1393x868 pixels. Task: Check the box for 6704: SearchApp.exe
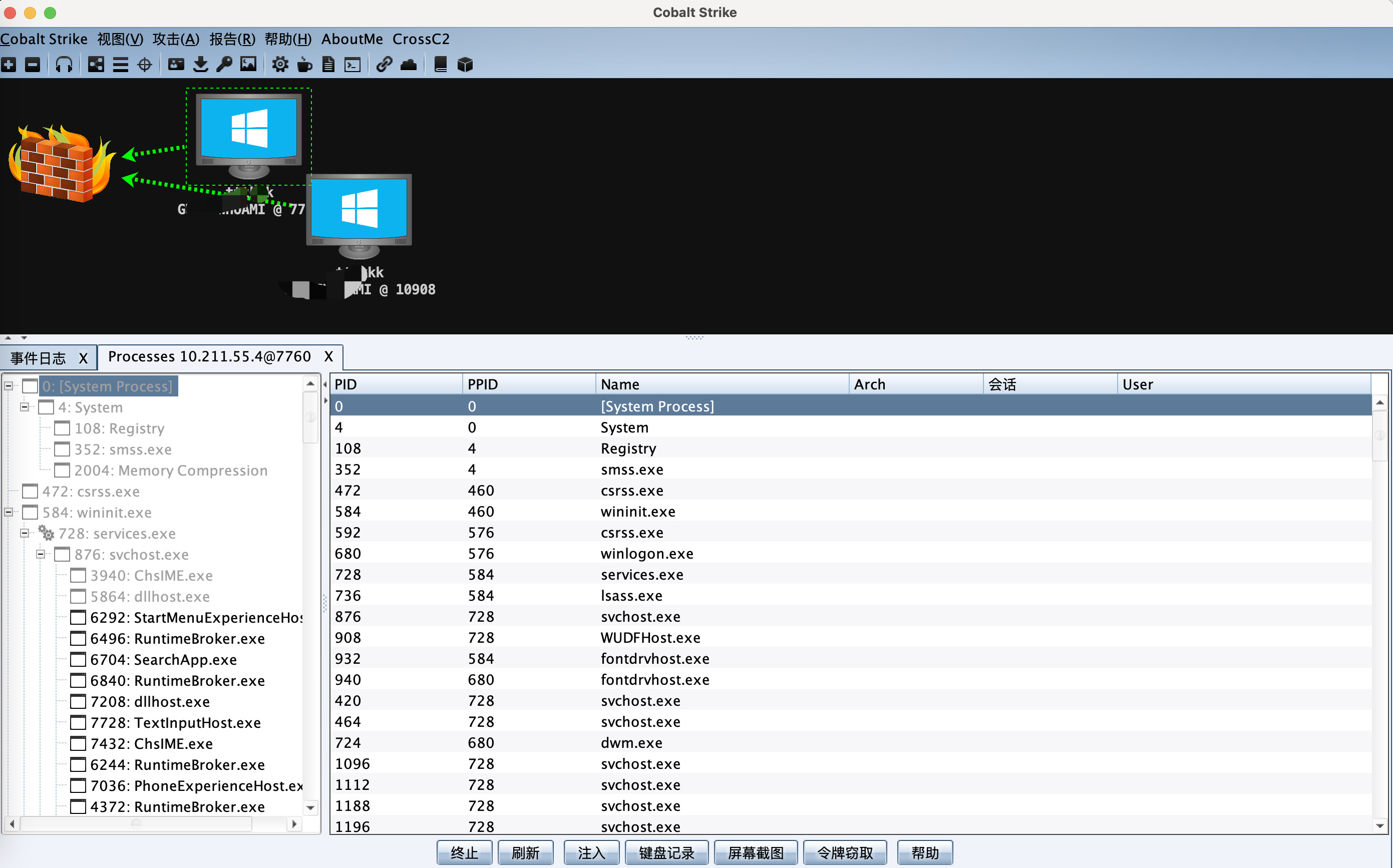point(78,660)
